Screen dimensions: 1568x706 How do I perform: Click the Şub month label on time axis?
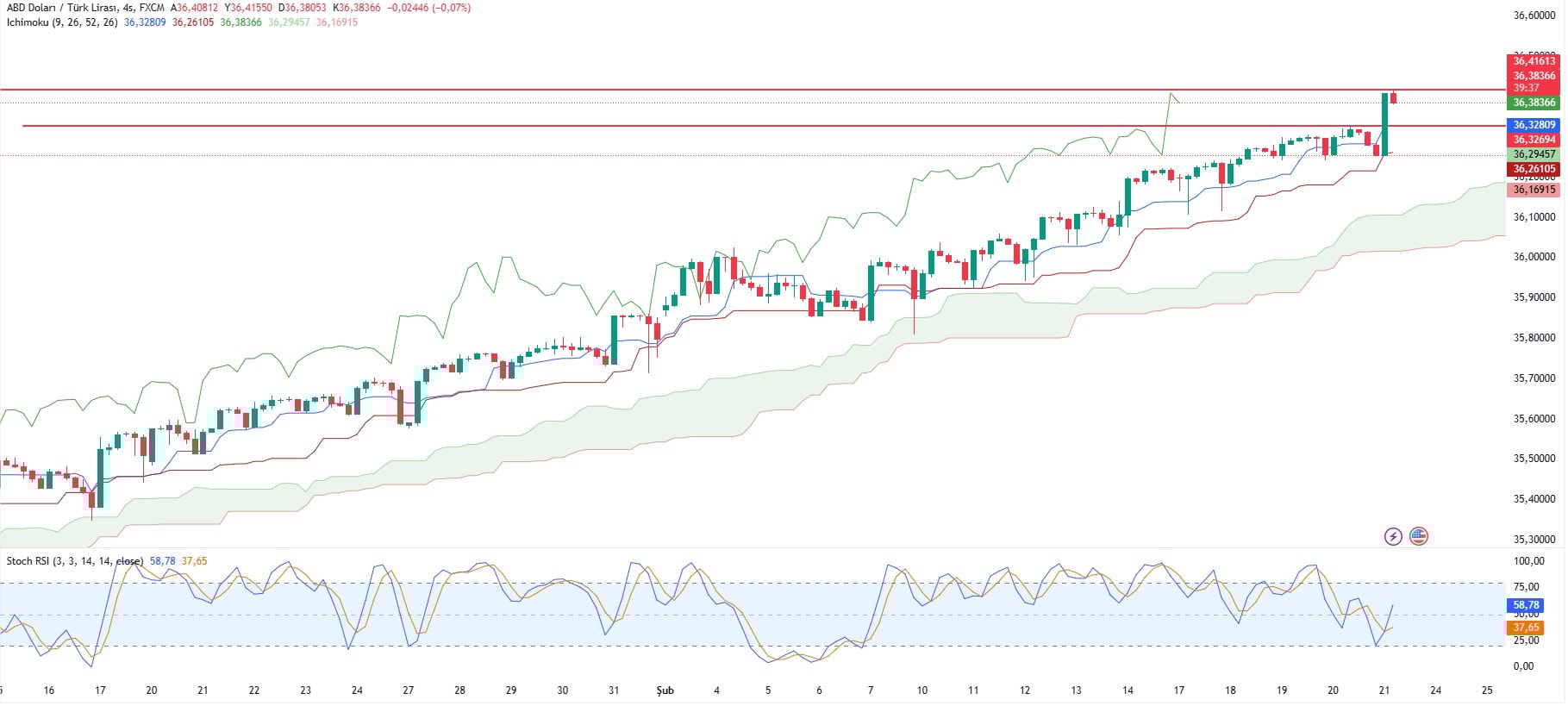point(665,690)
